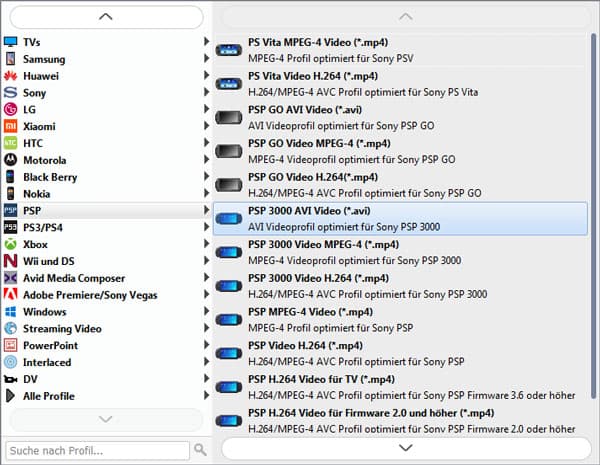Expand the Windows submenu arrow
The image size is (600, 465).
pos(206,311)
